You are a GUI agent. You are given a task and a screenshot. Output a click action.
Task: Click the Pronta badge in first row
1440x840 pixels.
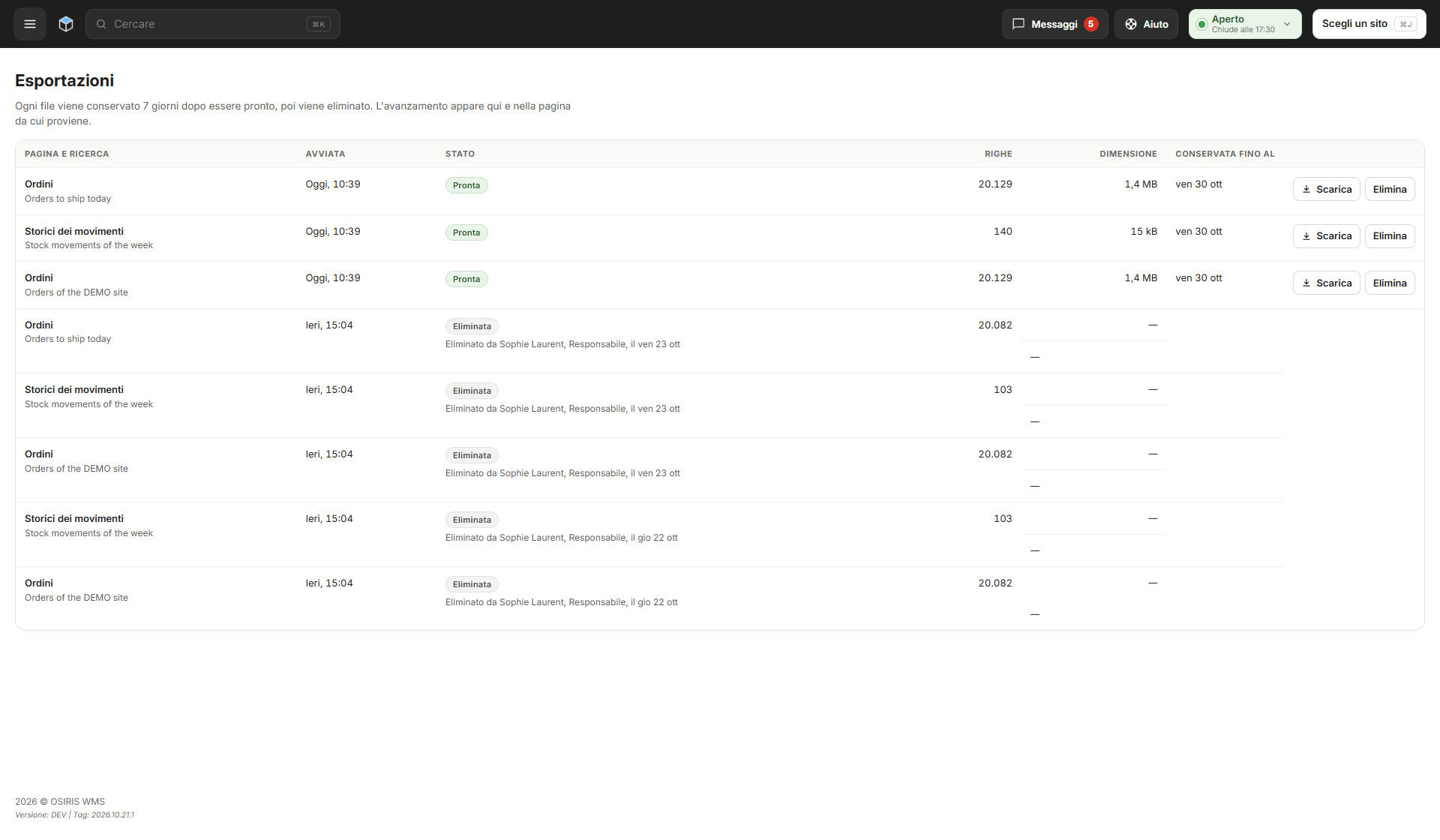pos(466,185)
